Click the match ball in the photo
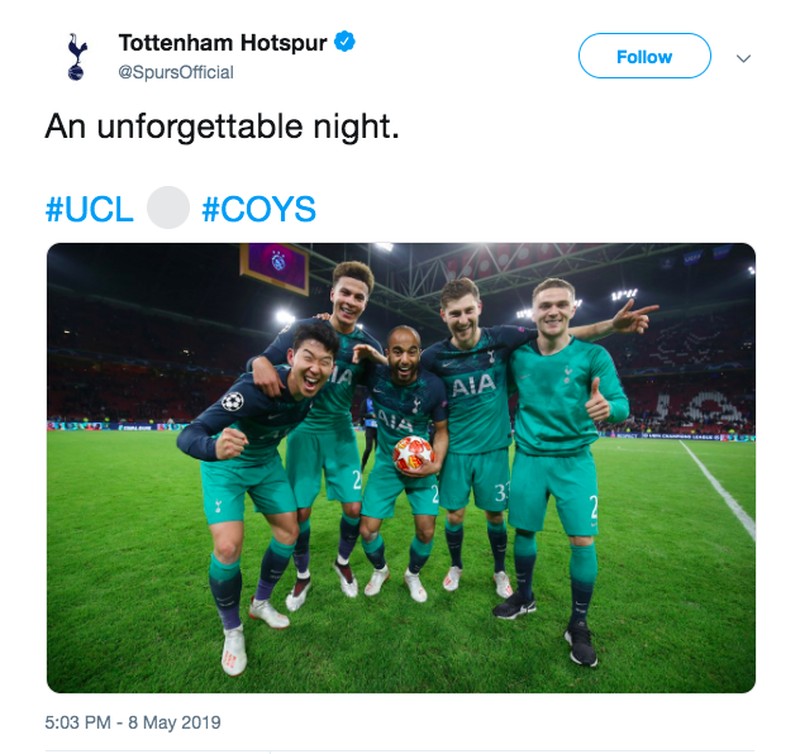 (x=413, y=453)
